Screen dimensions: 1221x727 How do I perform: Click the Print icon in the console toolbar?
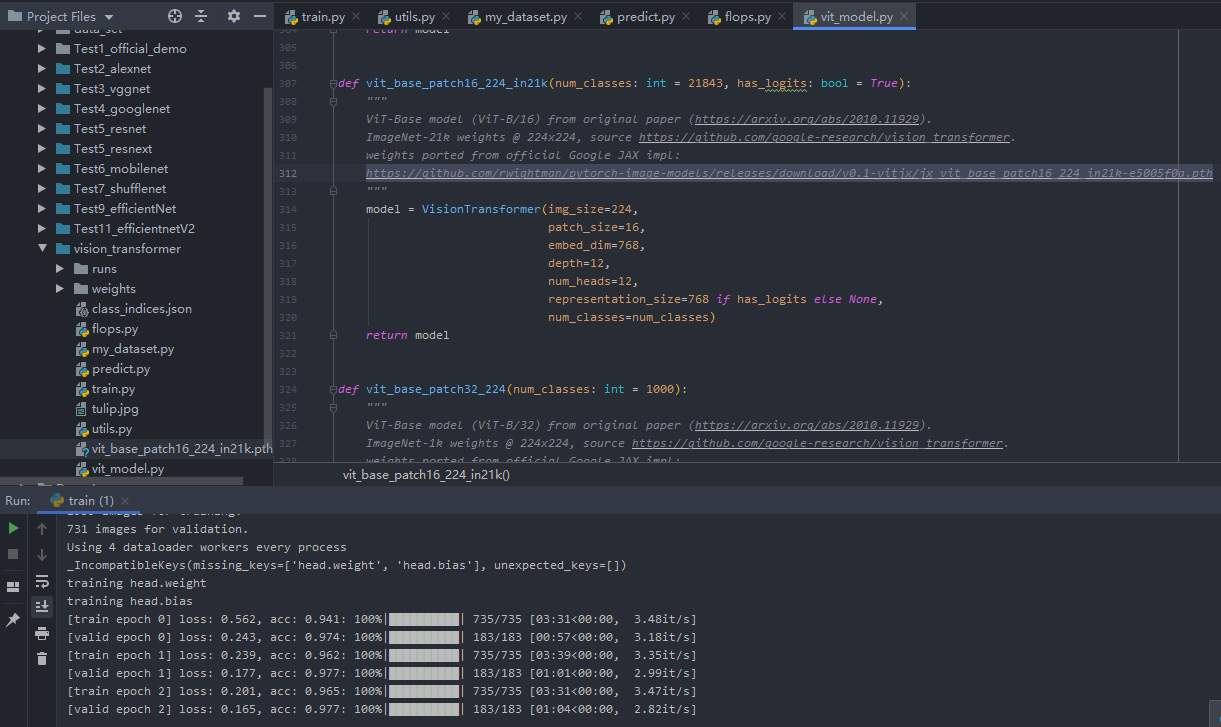(x=42, y=633)
